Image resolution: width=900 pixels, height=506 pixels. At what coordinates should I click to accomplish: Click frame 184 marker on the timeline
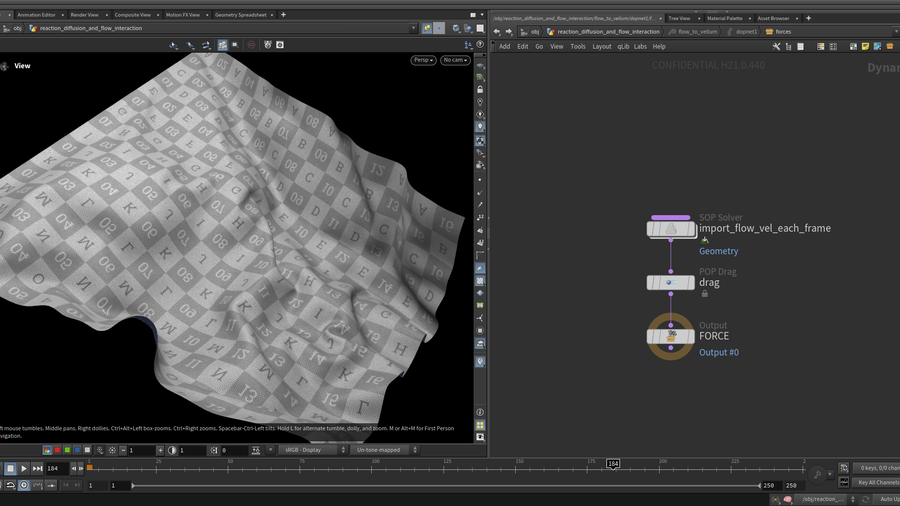click(613, 464)
